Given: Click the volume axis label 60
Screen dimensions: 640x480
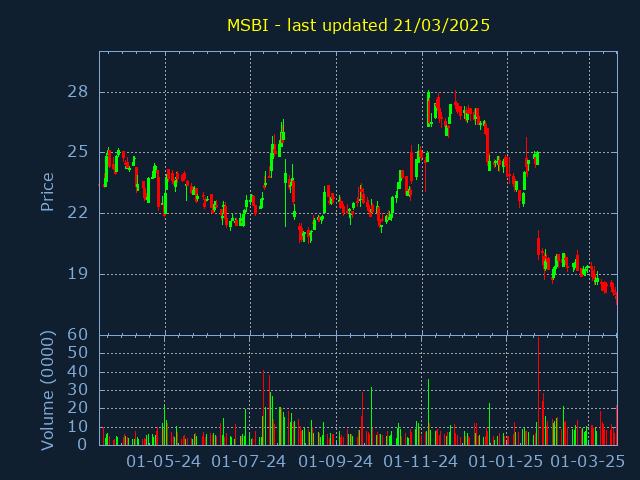Looking at the screenshot, I should click(78, 335).
